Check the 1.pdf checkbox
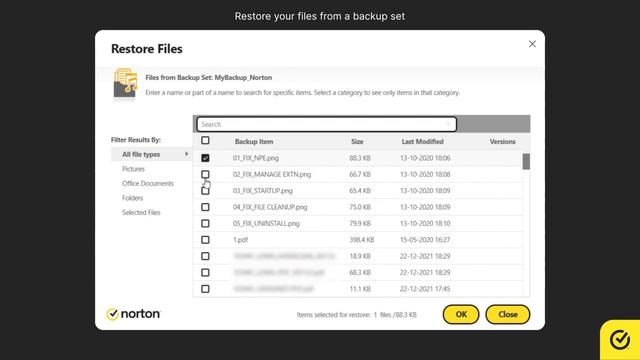This screenshot has height=360, width=640. coord(205,240)
